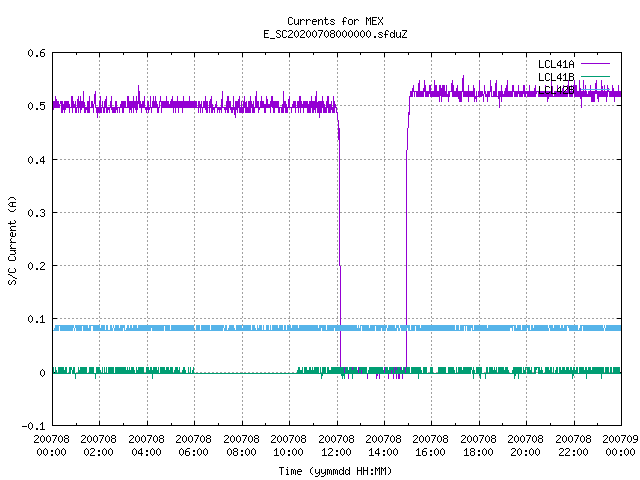
Task: Click the y-axis tick value 0.3
Action: [x=36, y=213]
